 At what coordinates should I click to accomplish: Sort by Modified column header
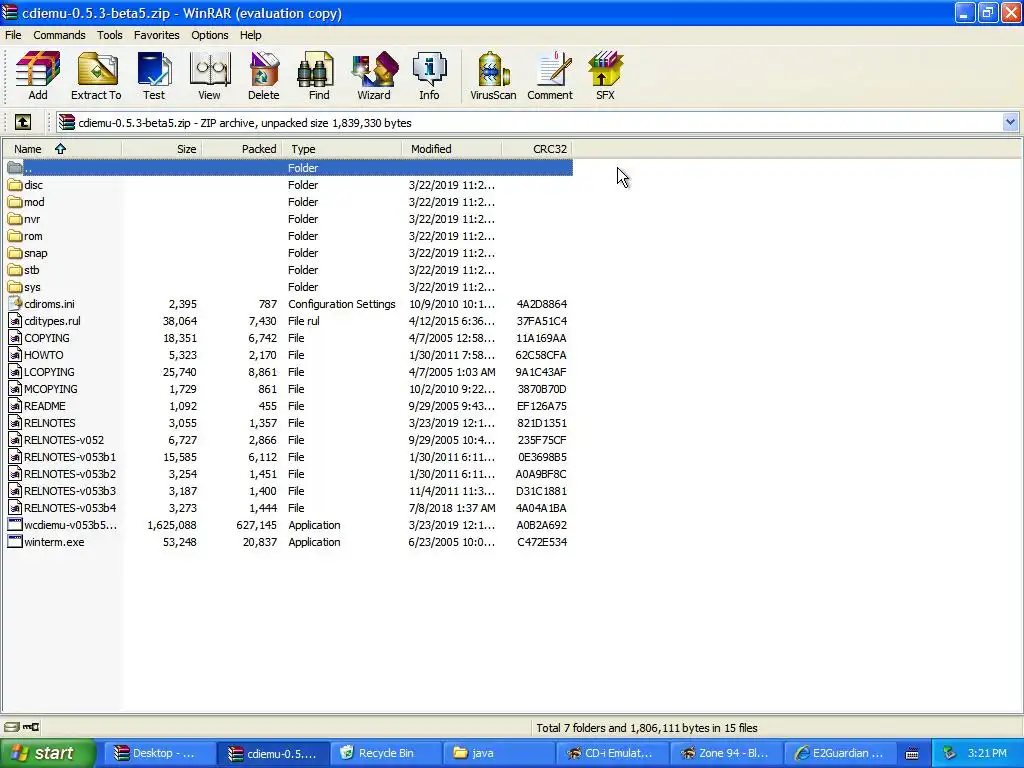point(452,149)
